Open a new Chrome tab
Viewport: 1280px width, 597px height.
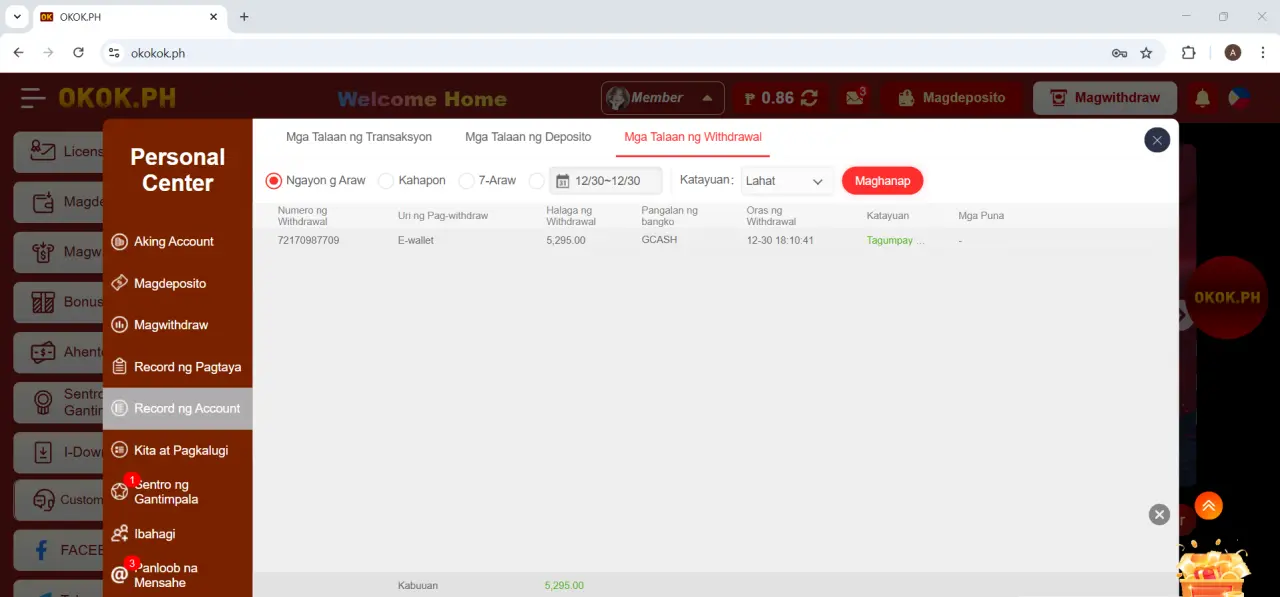244,17
